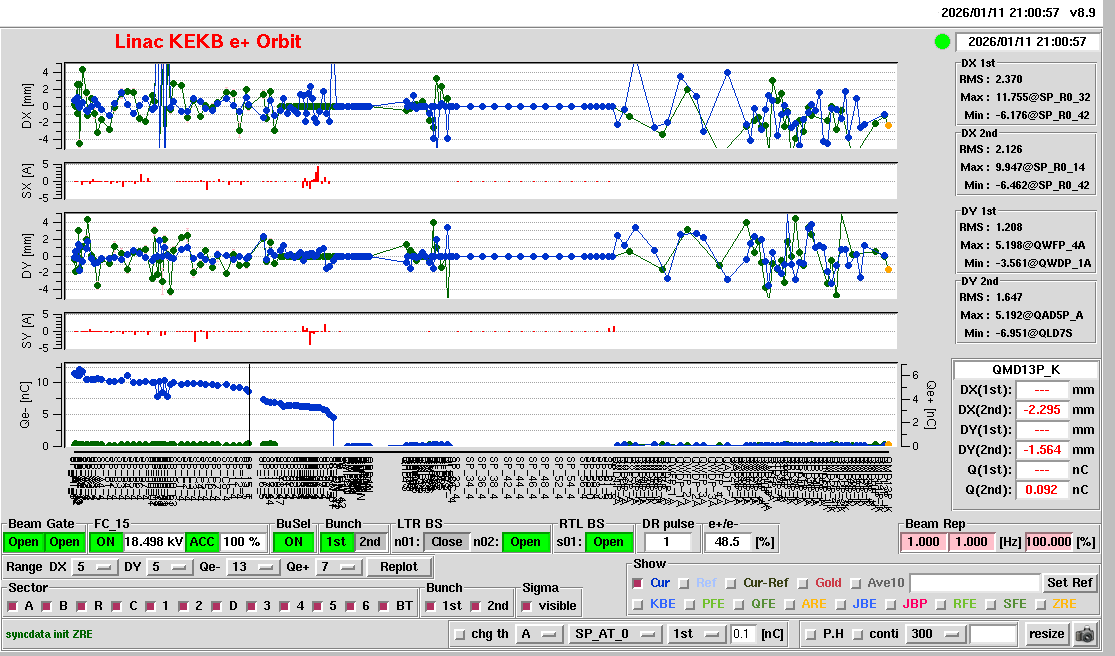Enable the Gold checkbox in Show
The image size is (1115, 656).
point(805,583)
